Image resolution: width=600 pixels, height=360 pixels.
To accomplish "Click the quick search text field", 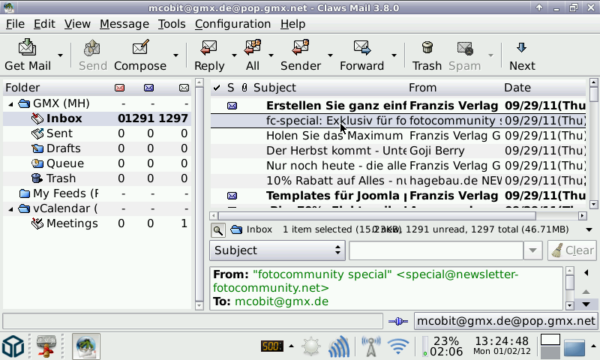I will point(436,251).
